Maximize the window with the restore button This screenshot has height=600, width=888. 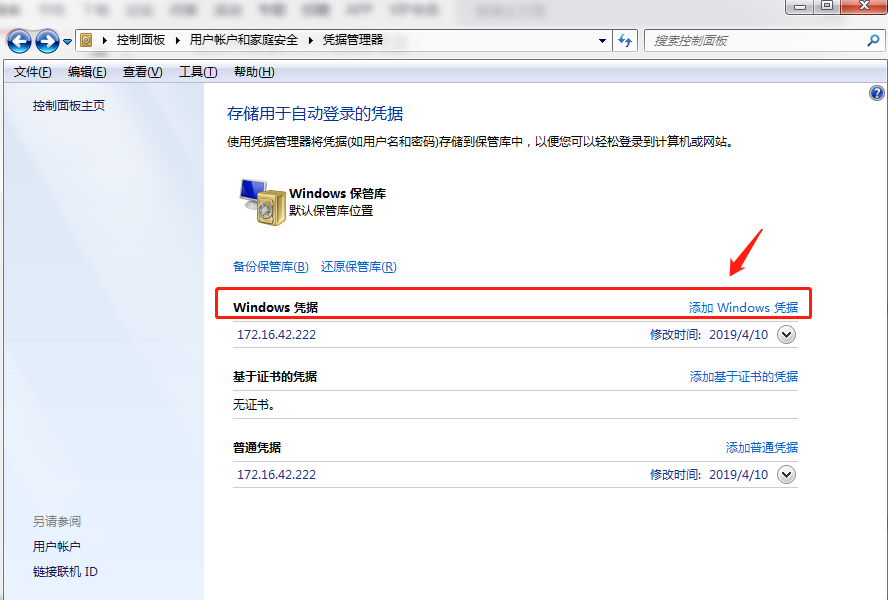coord(827,6)
